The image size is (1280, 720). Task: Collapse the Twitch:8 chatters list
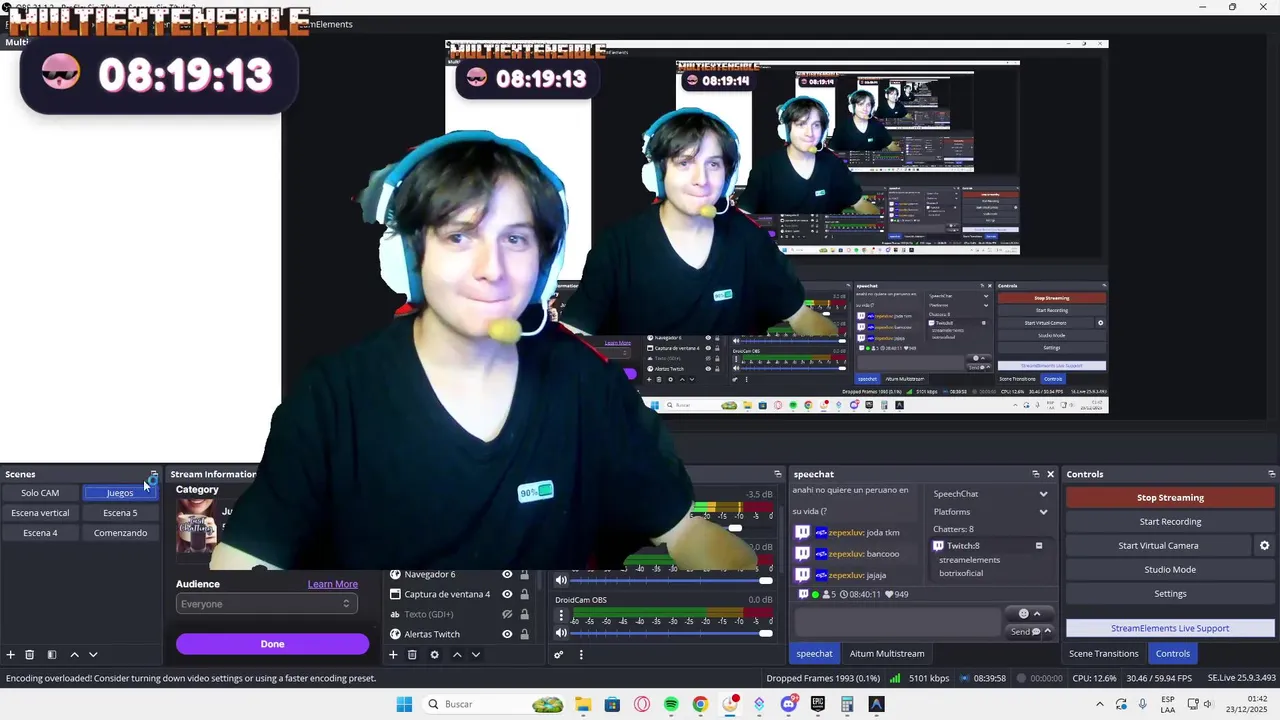coord(1039,546)
